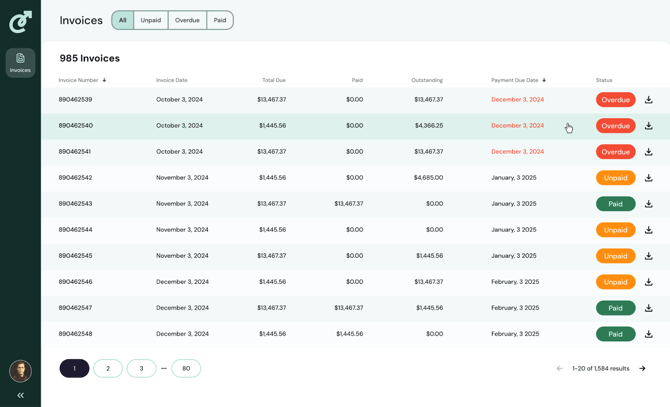Click Paid badge for invoice 890462543
Viewport: 670px width, 407px height.
(x=615, y=204)
